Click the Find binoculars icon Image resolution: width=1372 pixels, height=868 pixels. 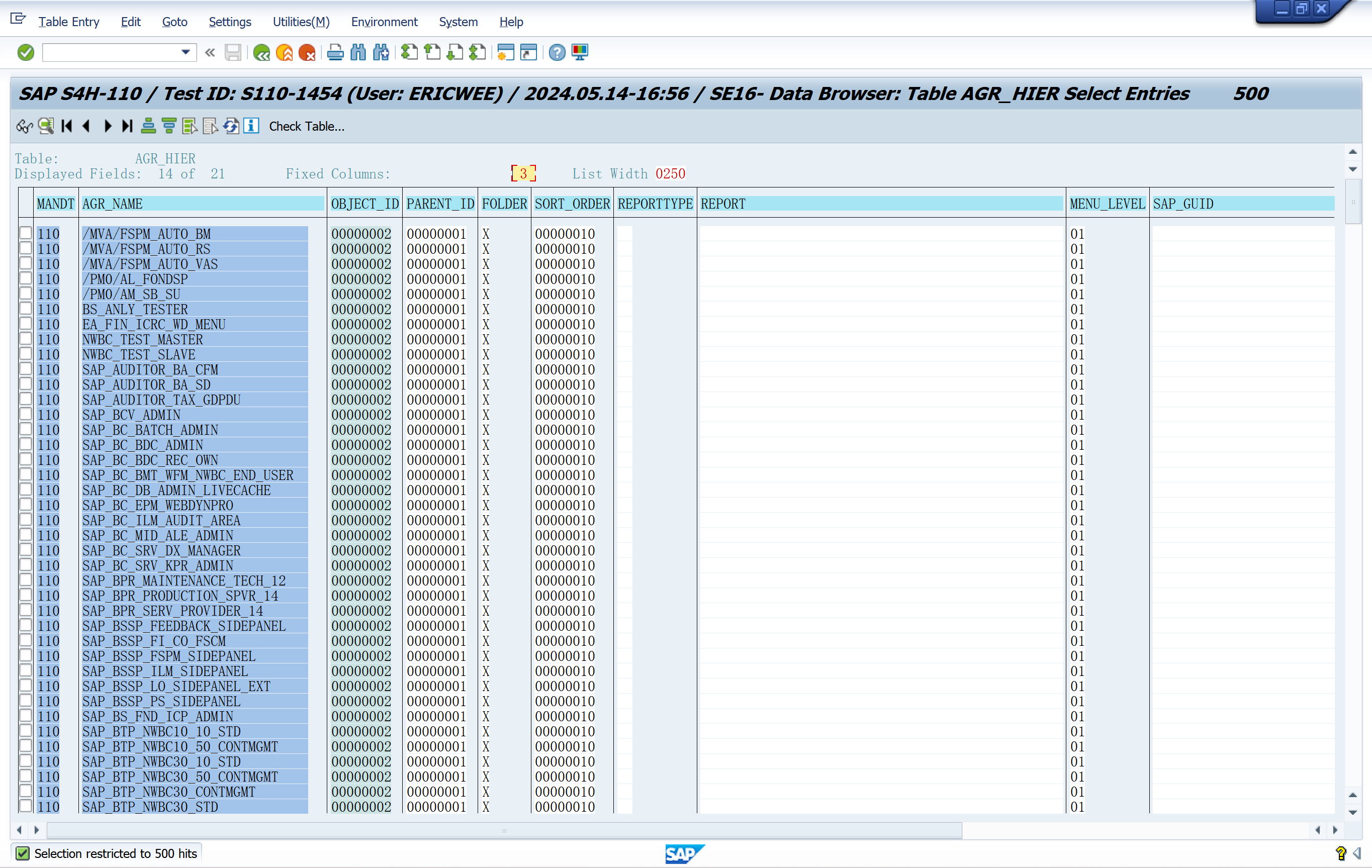358,53
